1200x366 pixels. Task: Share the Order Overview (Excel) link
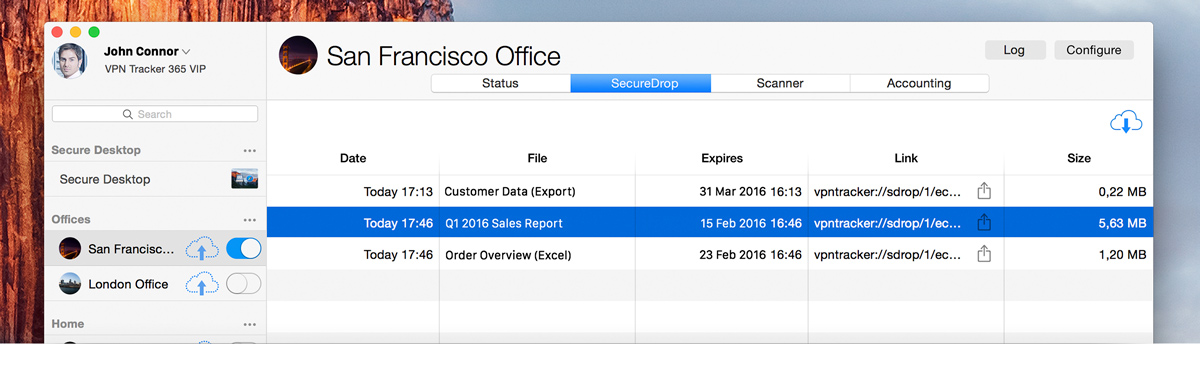[x=984, y=254]
